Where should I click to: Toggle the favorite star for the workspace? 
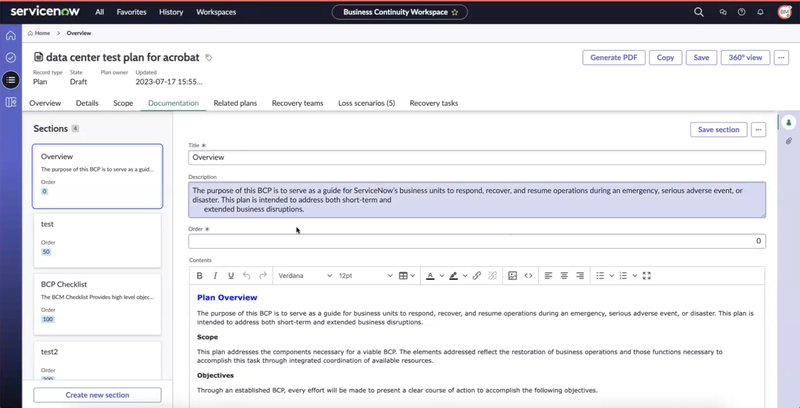click(x=455, y=12)
